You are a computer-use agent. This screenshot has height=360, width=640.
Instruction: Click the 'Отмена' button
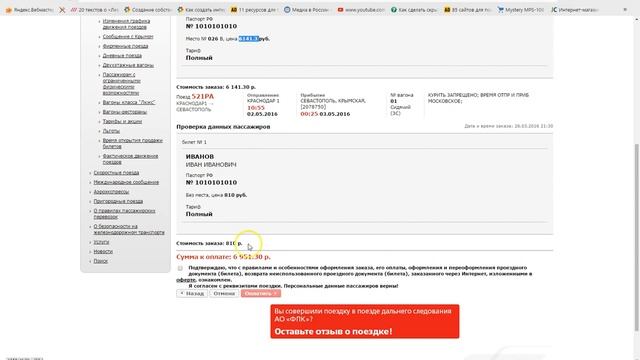click(224, 293)
